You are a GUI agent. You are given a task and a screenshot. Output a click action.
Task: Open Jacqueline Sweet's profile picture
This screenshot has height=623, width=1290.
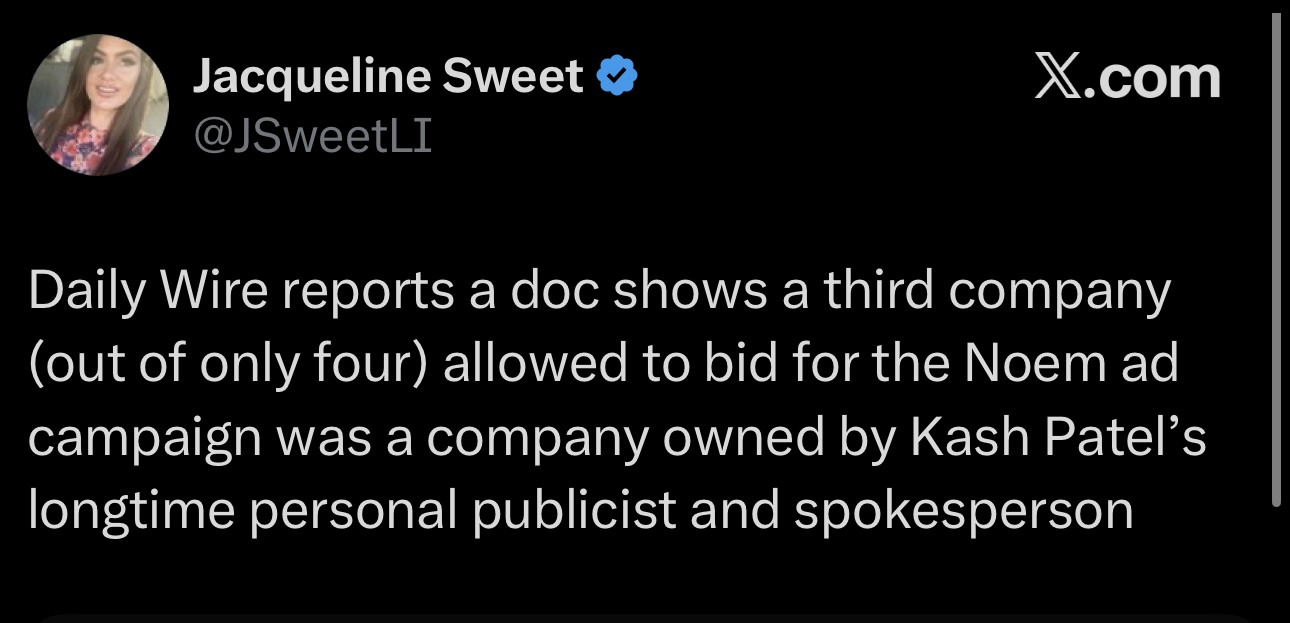[x=98, y=105]
